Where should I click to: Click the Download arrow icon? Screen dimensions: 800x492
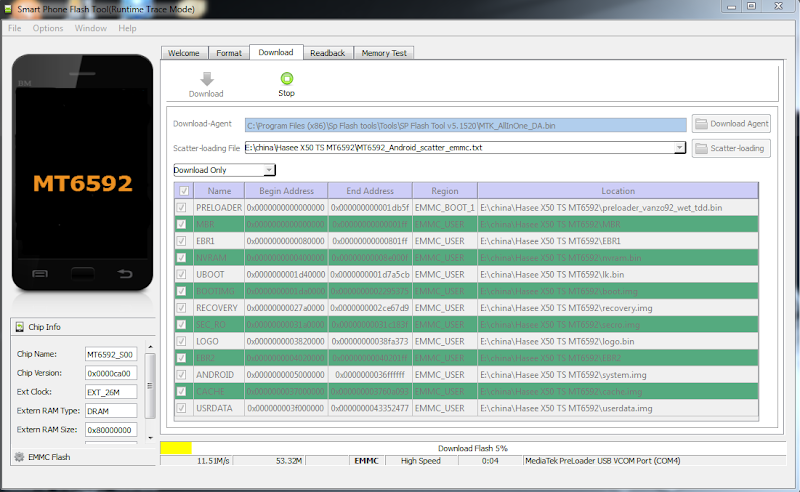click(207, 79)
